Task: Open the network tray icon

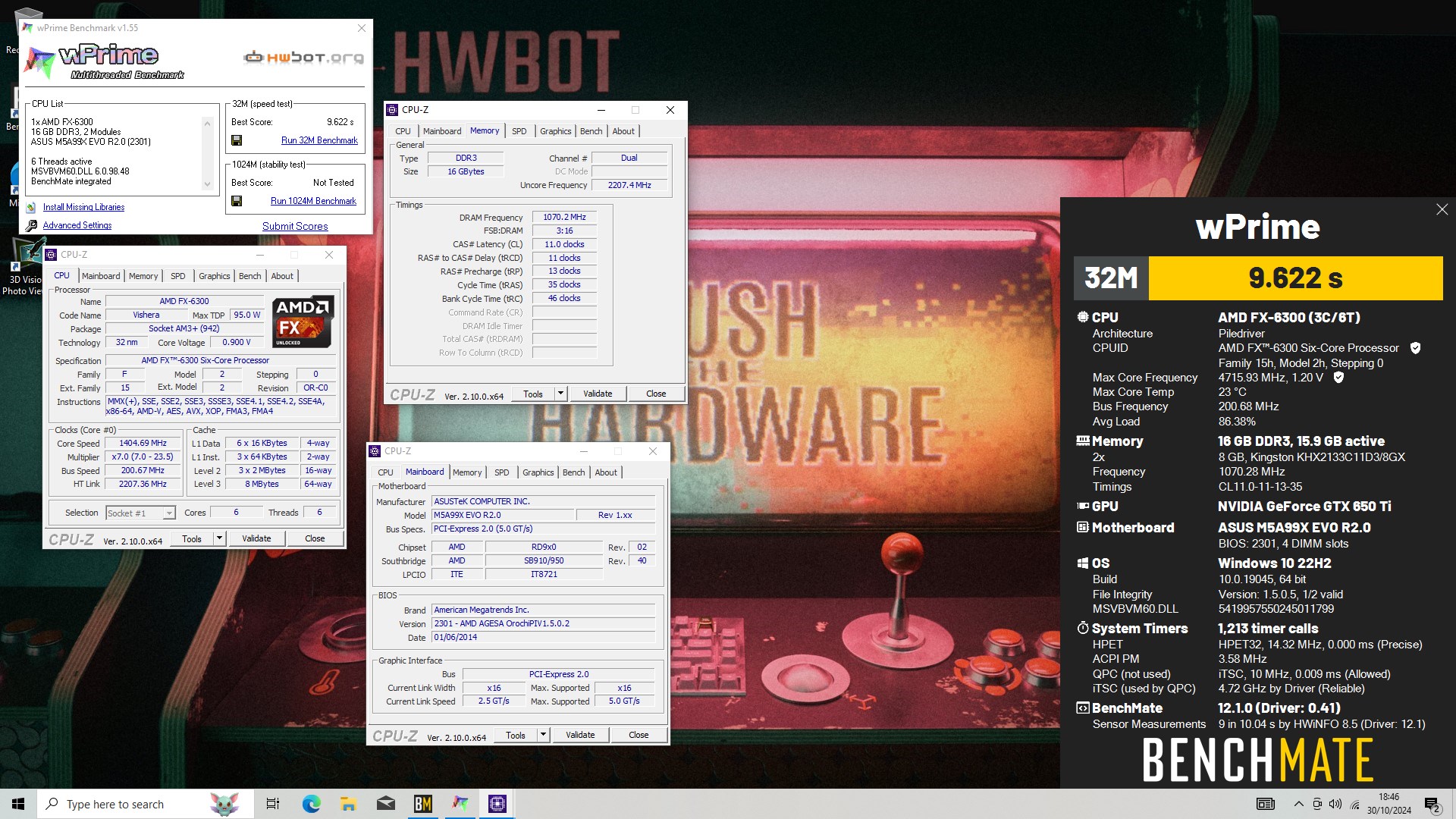Action: 1354,805
